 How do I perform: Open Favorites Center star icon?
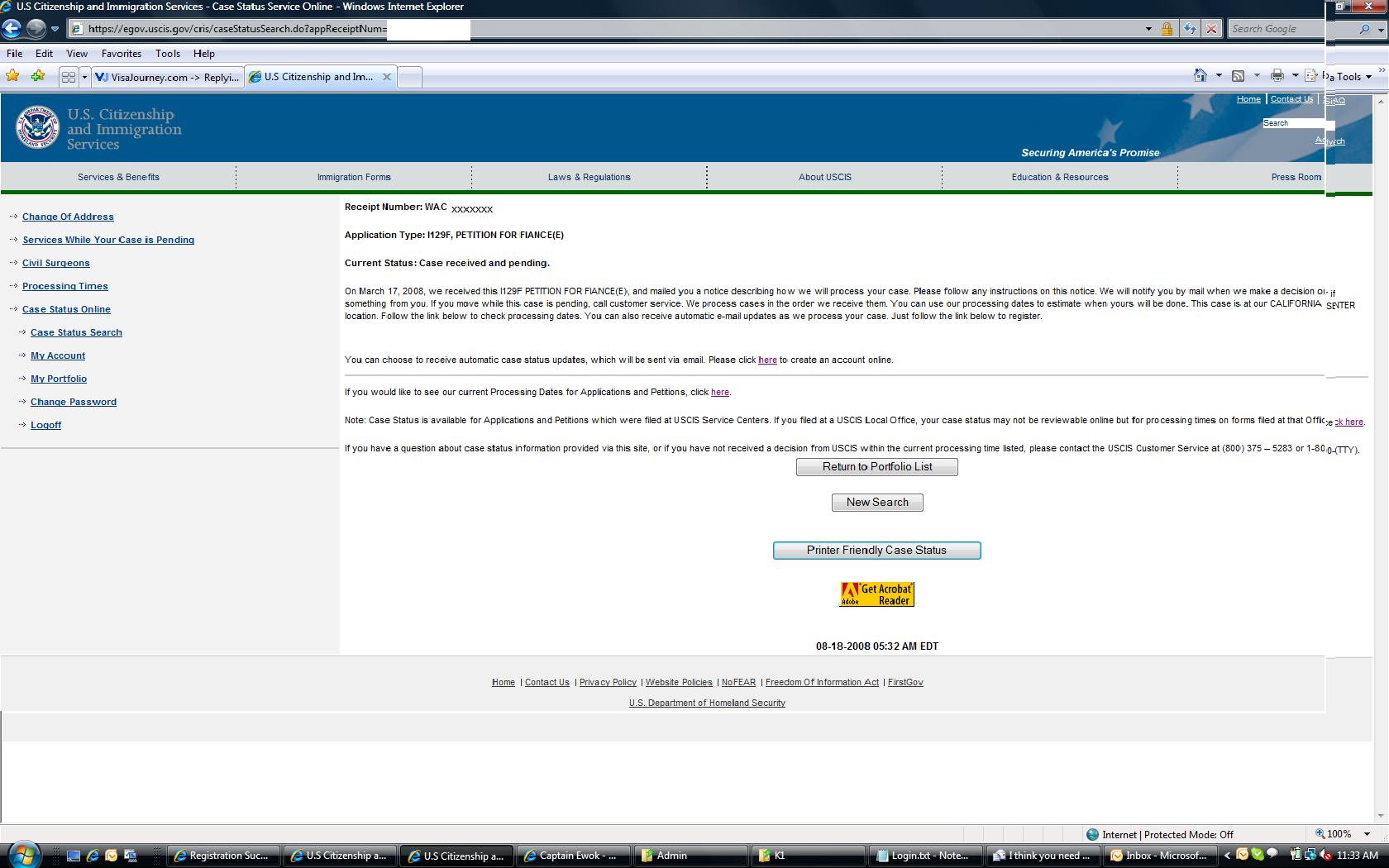coord(12,76)
